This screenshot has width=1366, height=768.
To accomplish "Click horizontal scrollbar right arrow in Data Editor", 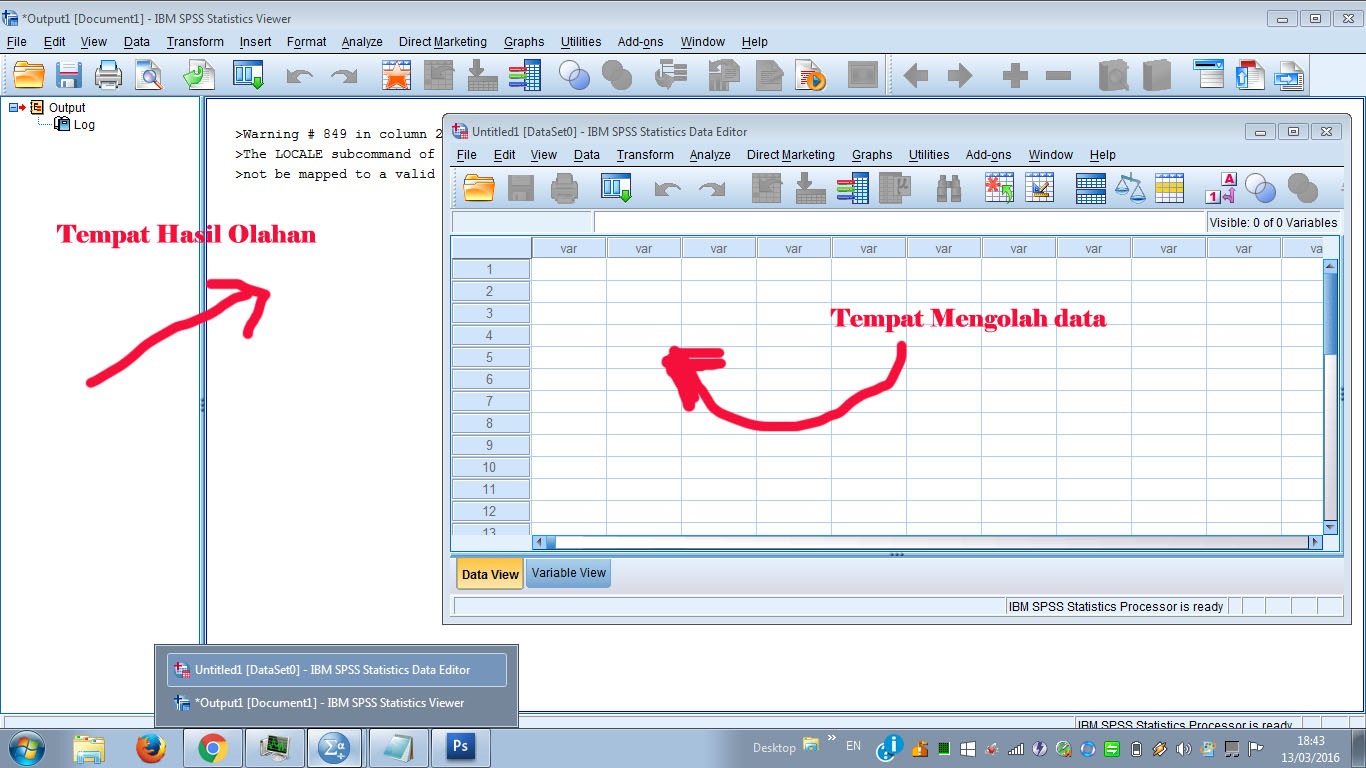I will click(x=1315, y=542).
